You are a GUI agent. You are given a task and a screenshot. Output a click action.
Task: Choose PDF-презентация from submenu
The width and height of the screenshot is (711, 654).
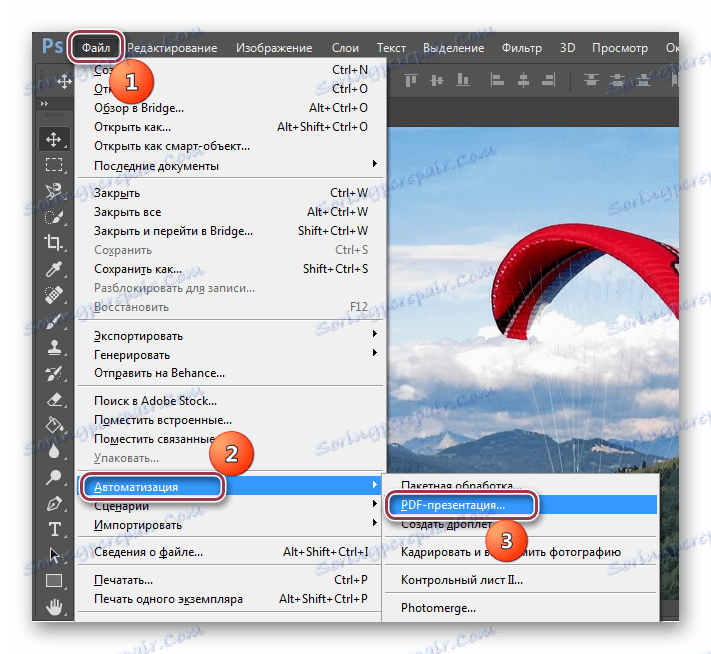tap(521, 505)
